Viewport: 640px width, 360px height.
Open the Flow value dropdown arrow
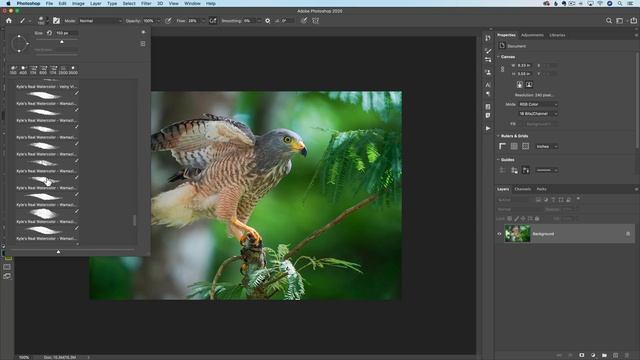203,20
